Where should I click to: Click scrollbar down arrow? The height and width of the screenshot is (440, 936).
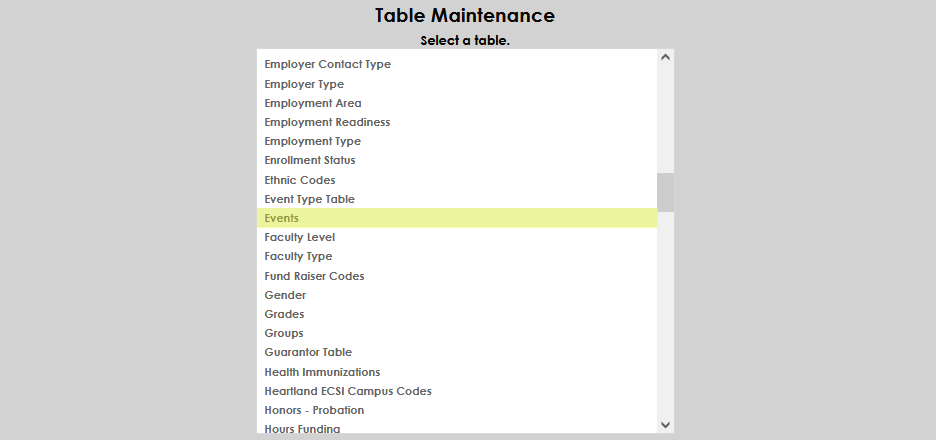666,425
